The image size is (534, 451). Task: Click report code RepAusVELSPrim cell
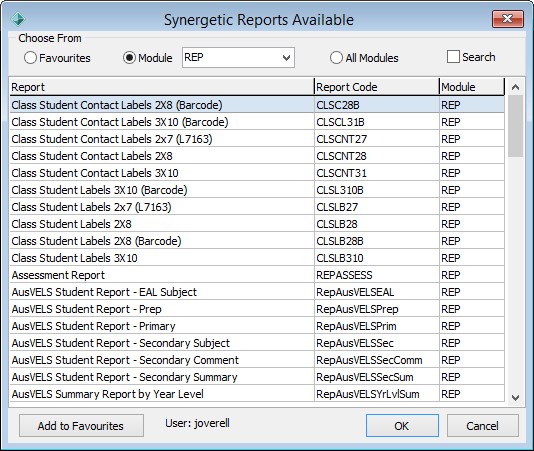[377, 326]
